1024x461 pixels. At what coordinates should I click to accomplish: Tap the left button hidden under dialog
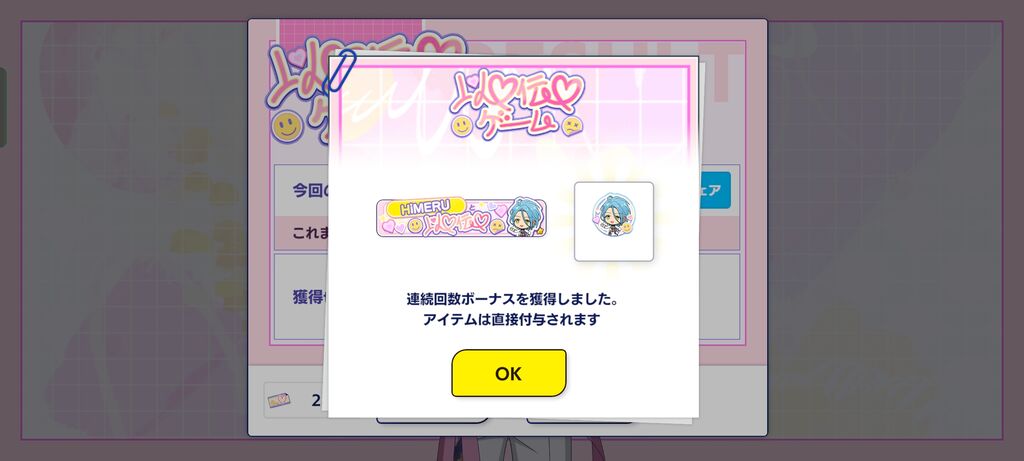[432, 421]
